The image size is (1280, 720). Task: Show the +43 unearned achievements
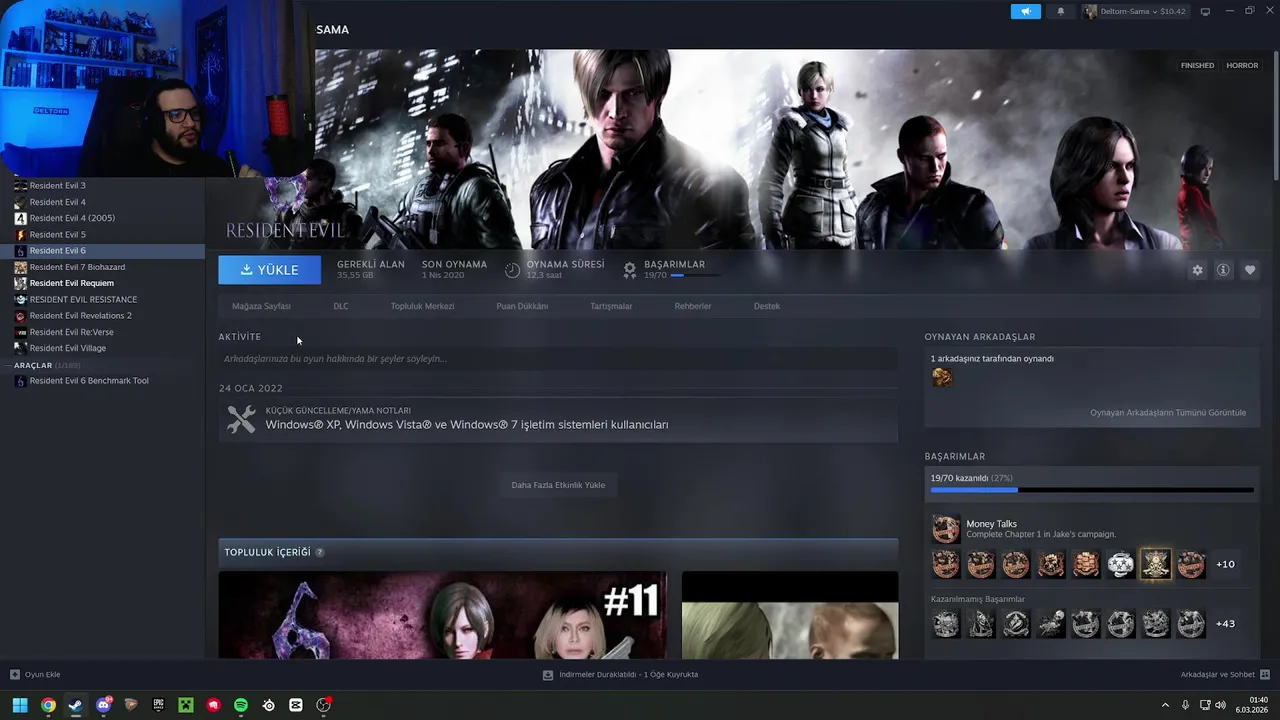[1225, 624]
